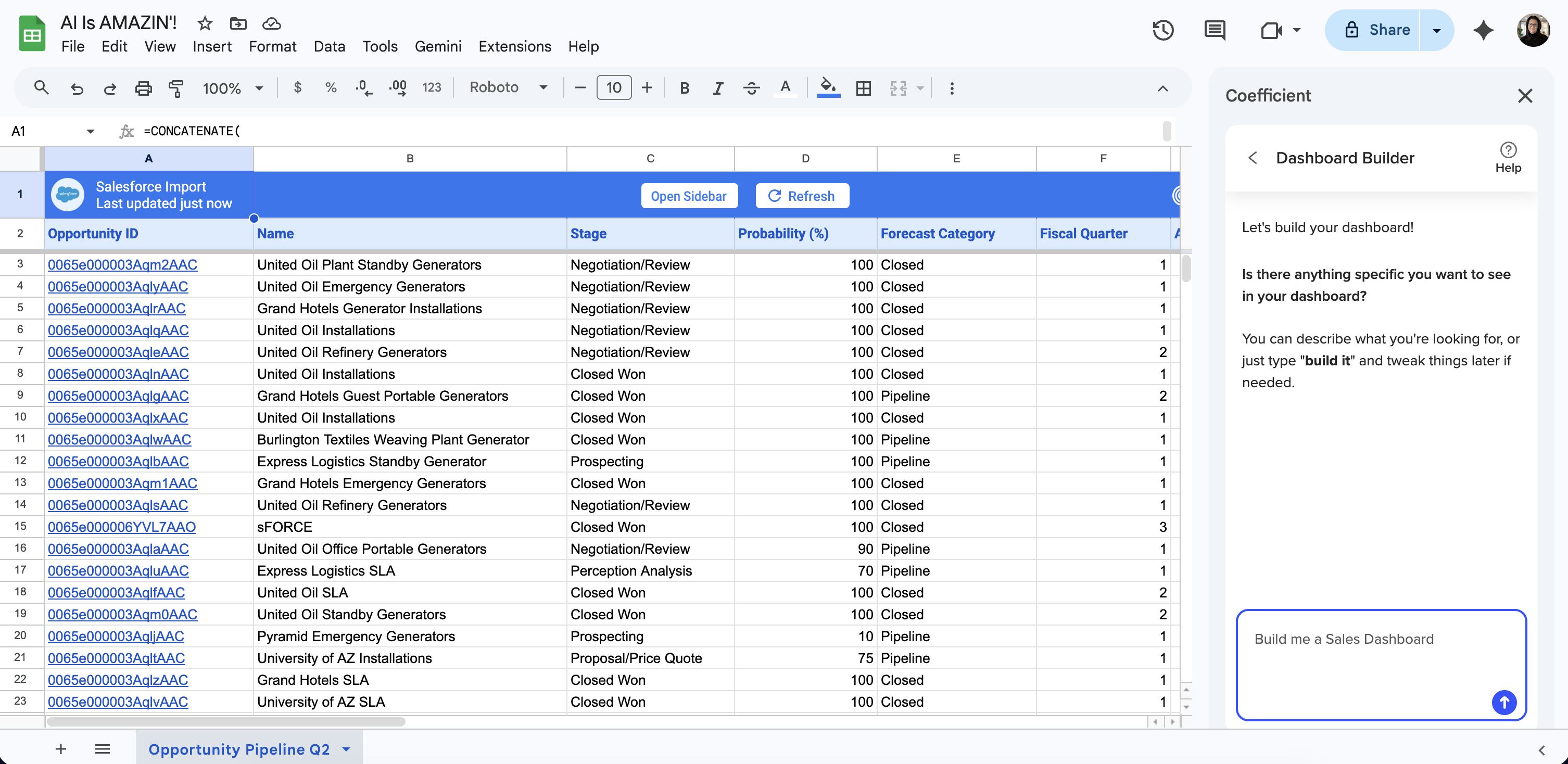Print the spreadsheet
This screenshot has width=1568, height=764.
click(143, 88)
